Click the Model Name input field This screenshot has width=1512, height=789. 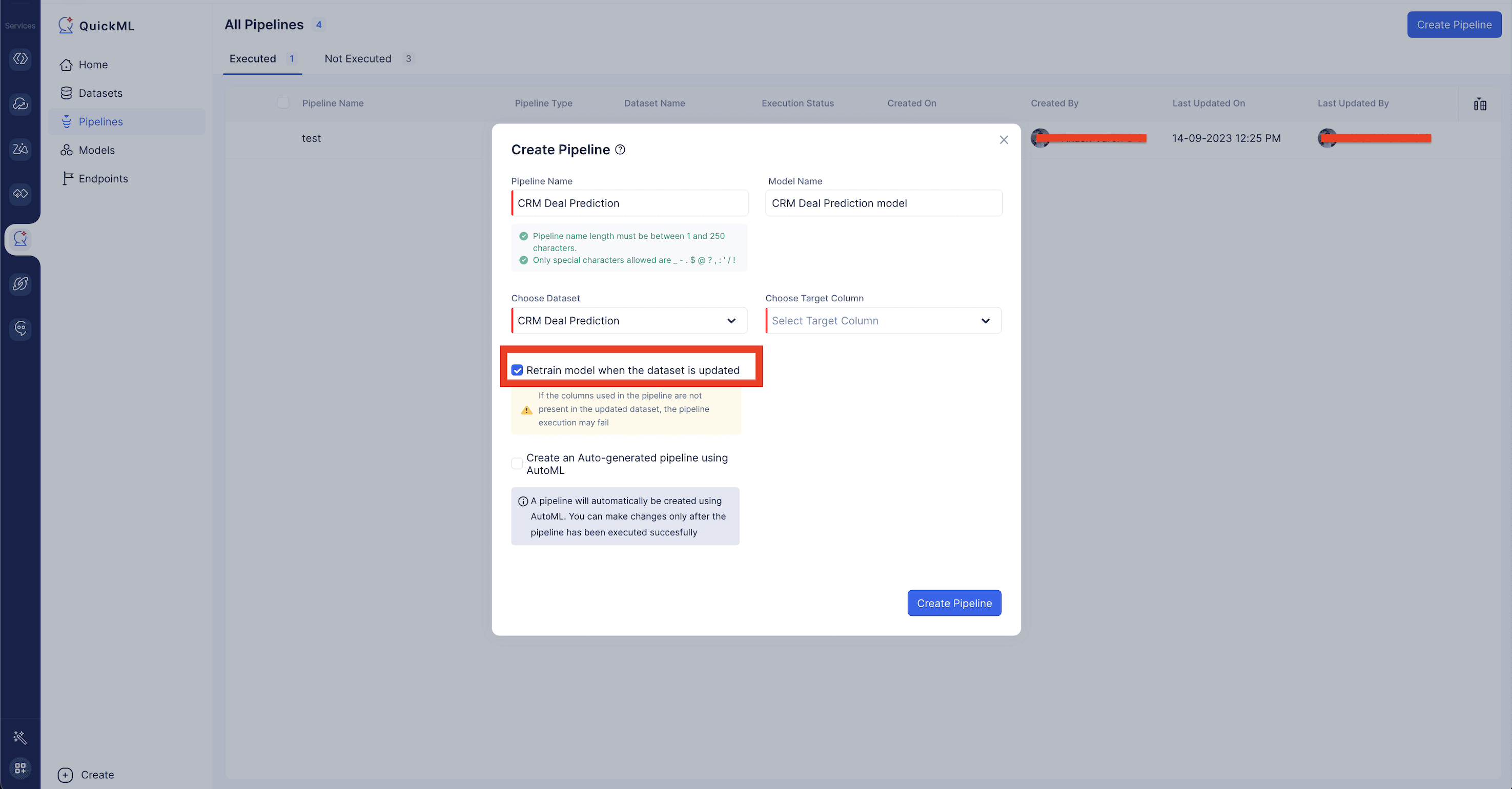coord(883,202)
